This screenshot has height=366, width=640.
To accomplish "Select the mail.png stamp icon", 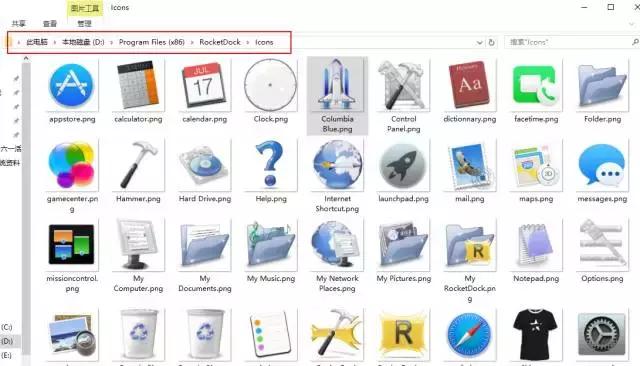I will click(470, 171).
